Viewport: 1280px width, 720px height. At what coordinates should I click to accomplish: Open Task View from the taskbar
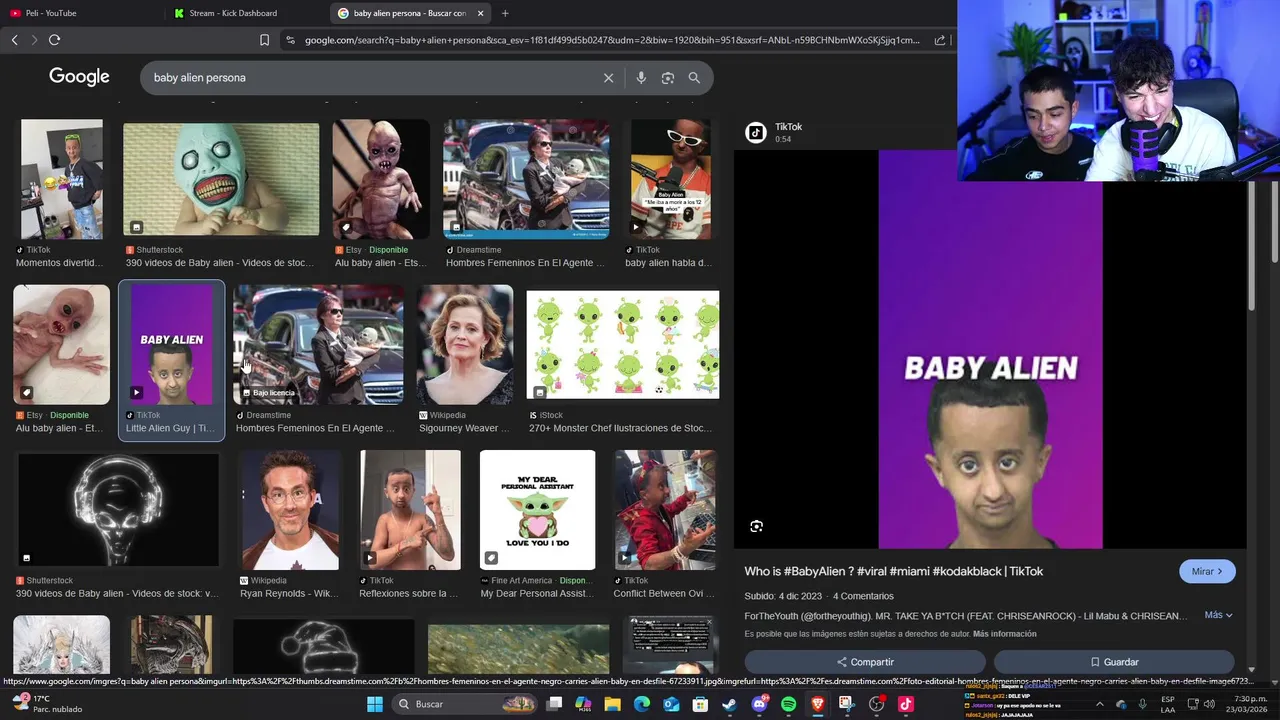point(554,704)
